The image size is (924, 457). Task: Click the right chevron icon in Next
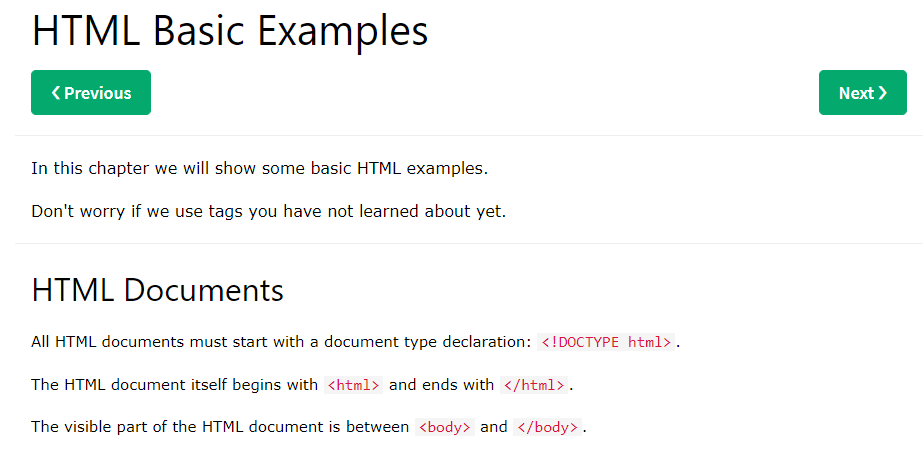883,93
